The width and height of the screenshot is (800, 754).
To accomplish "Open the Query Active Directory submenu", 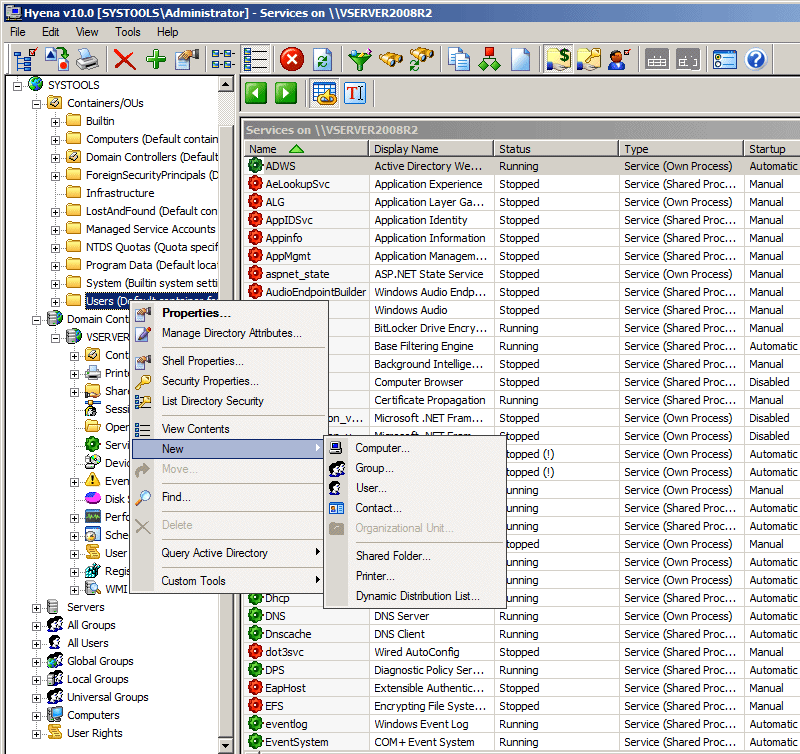I will (x=214, y=553).
